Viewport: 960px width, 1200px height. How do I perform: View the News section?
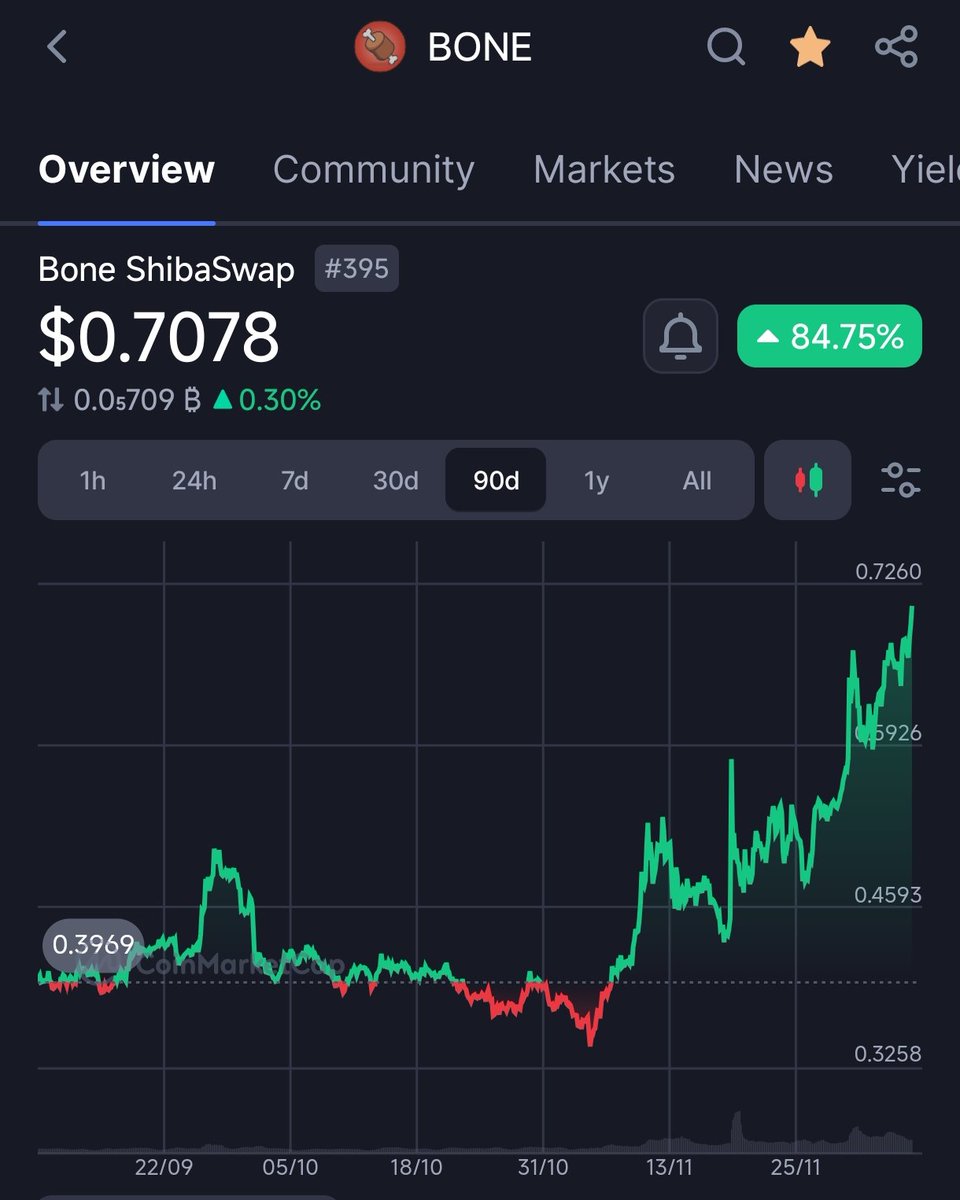tap(784, 169)
